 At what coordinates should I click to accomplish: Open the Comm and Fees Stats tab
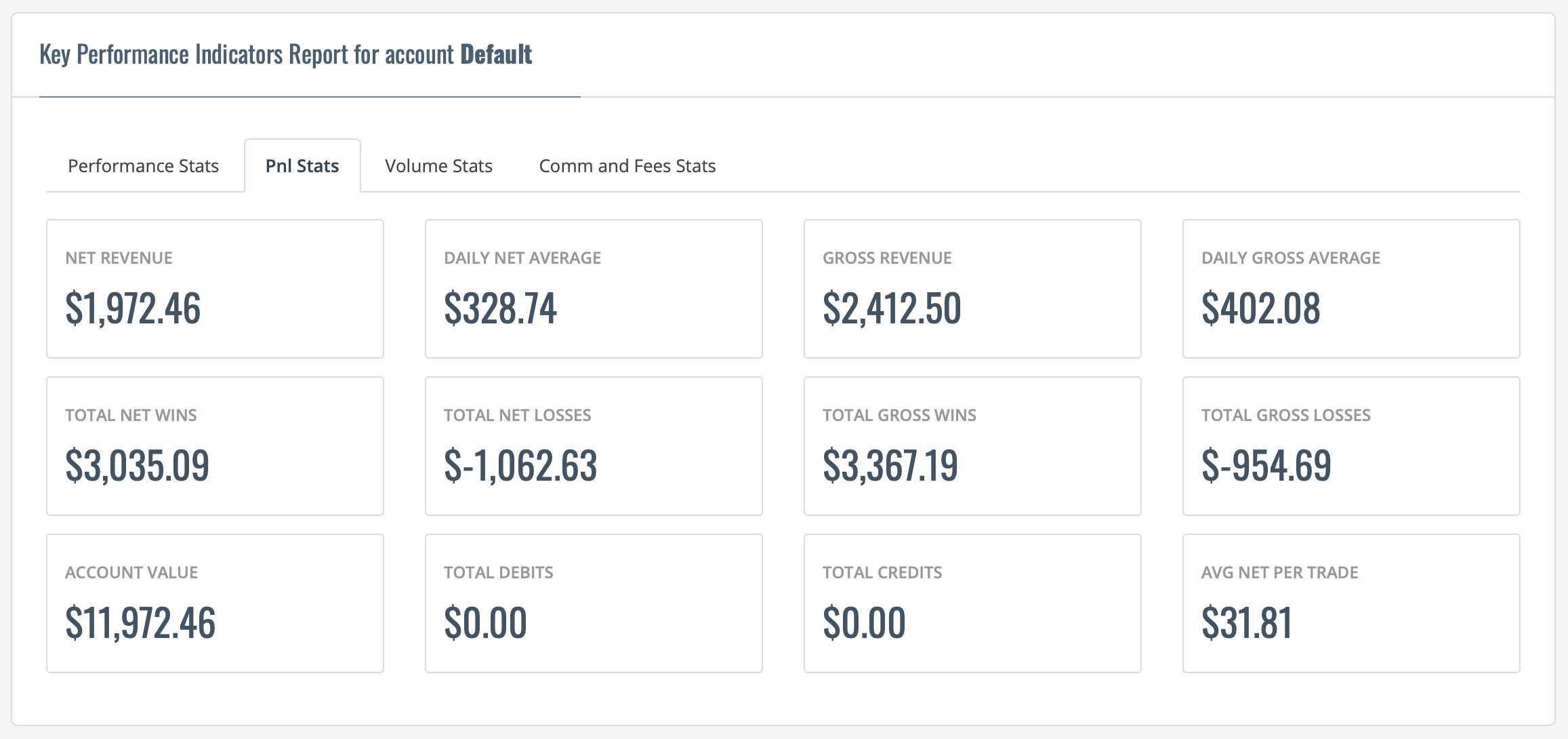point(627,166)
